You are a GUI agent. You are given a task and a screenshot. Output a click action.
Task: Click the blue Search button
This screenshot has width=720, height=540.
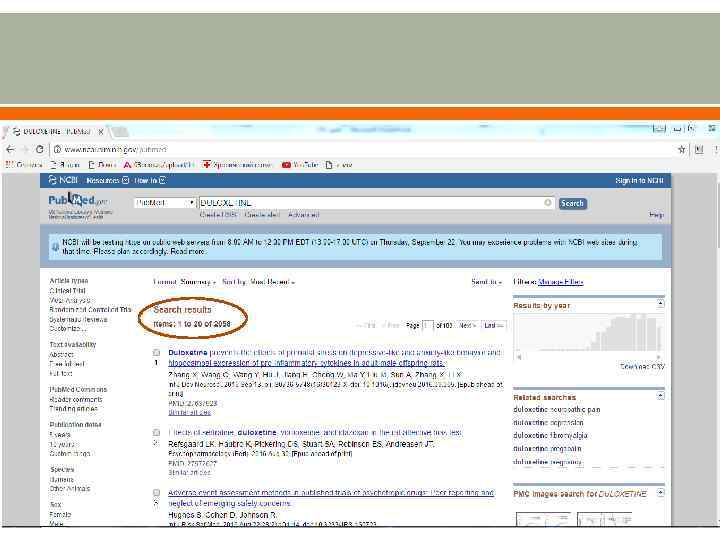click(572, 203)
